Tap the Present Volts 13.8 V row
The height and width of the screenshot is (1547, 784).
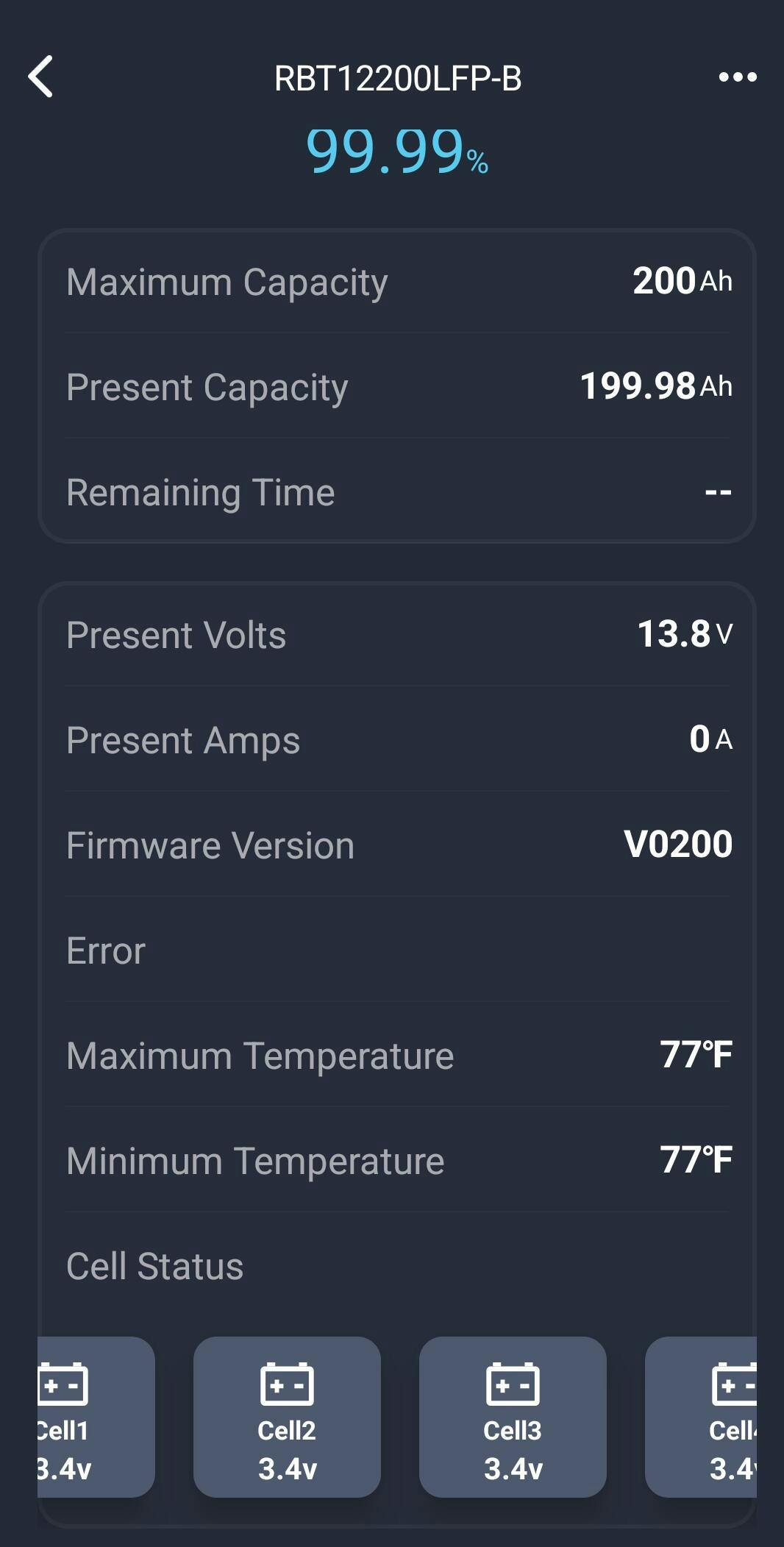397,634
